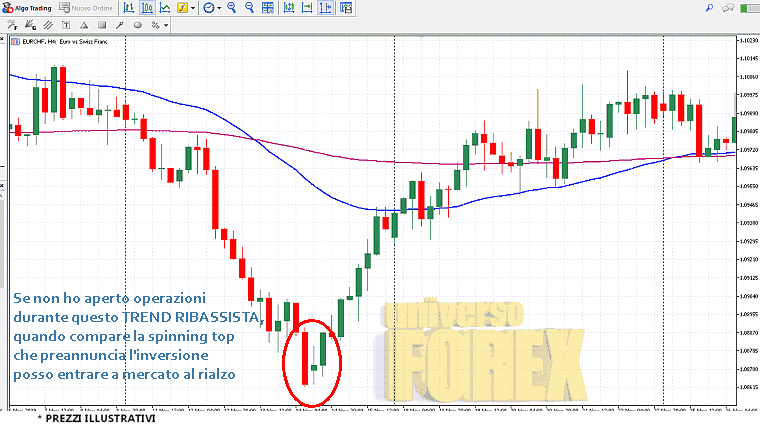Switch chart to bar chart view
Image resolution: width=760 pixels, height=425 pixels.
[x=130, y=7]
